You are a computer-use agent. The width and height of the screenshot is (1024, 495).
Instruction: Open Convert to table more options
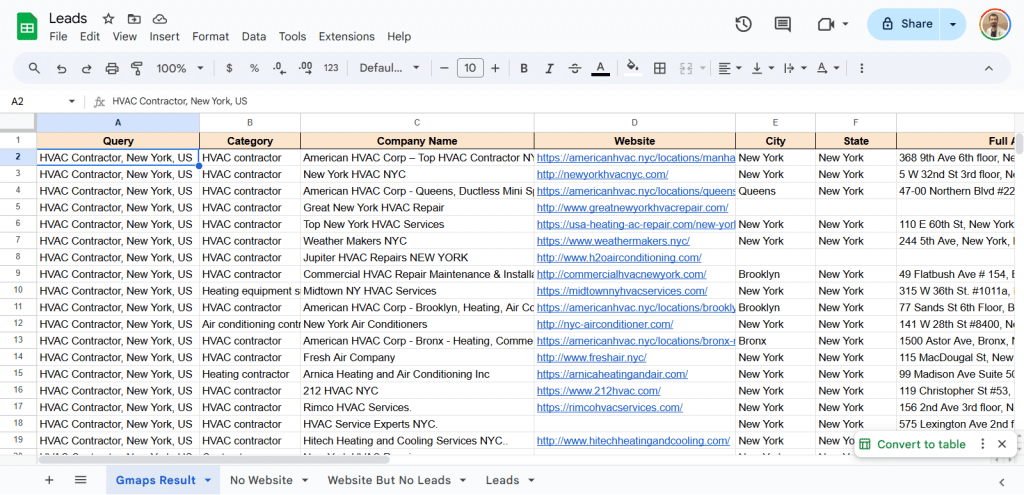(x=982, y=444)
